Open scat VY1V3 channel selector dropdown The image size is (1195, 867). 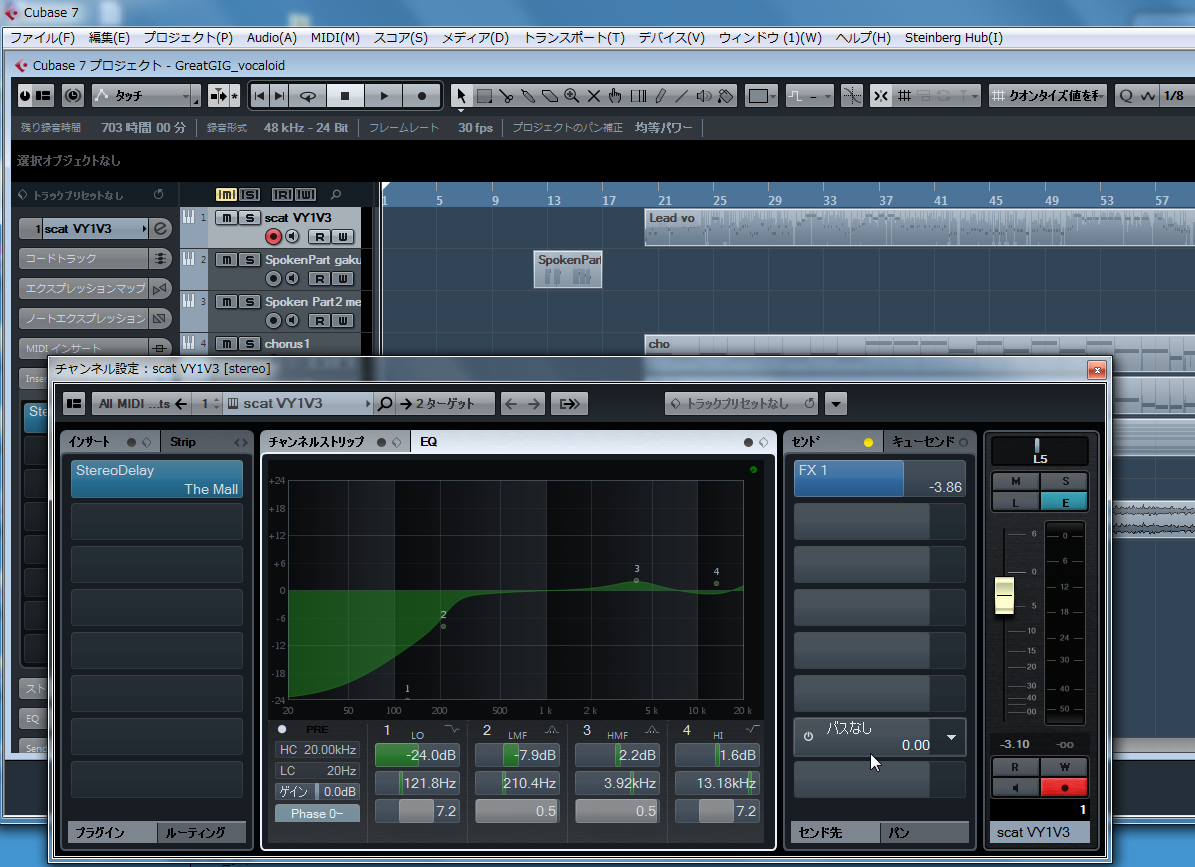click(300, 404)
